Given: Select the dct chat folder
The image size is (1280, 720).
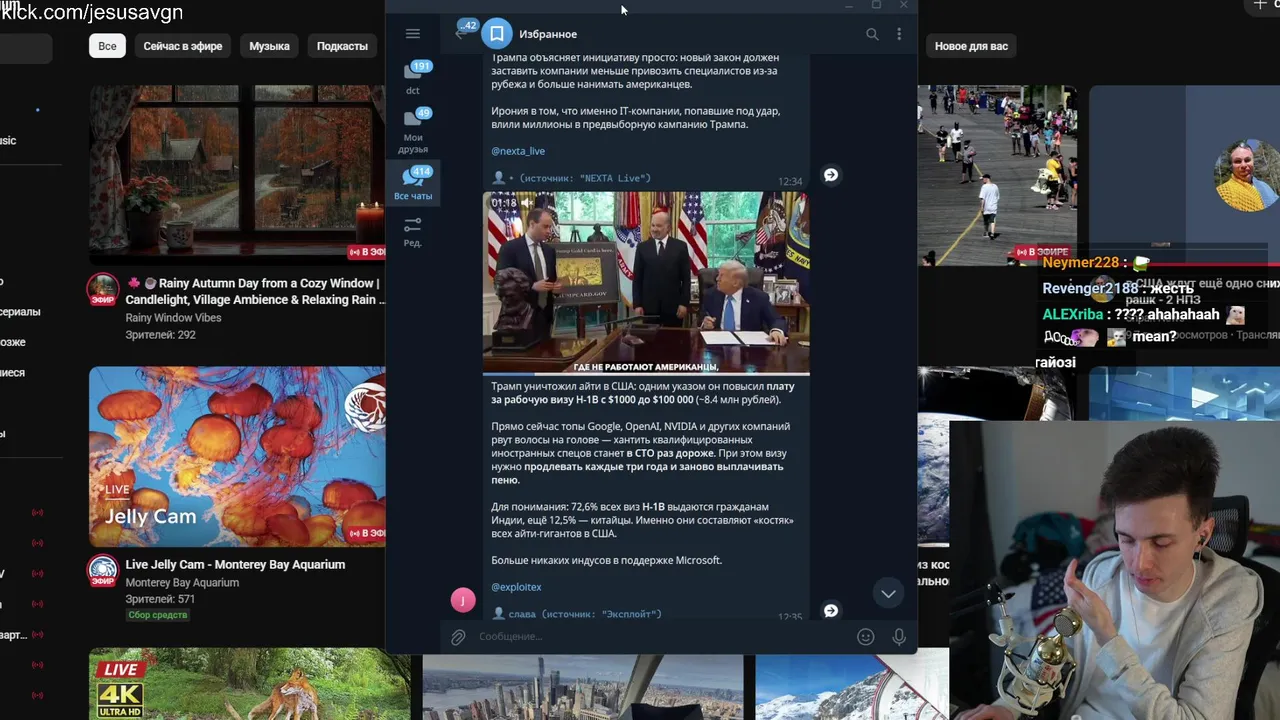Looking at the screenshot, I should 412,78.
